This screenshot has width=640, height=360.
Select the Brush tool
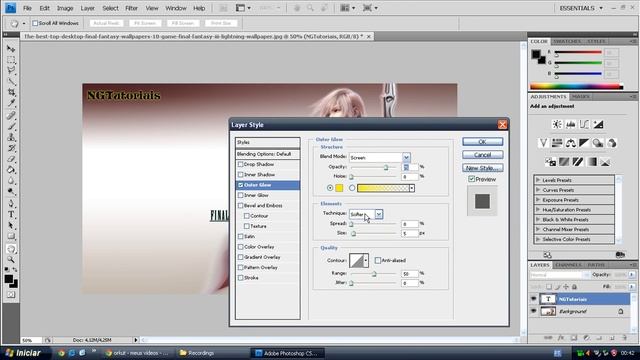click(11, 127)
